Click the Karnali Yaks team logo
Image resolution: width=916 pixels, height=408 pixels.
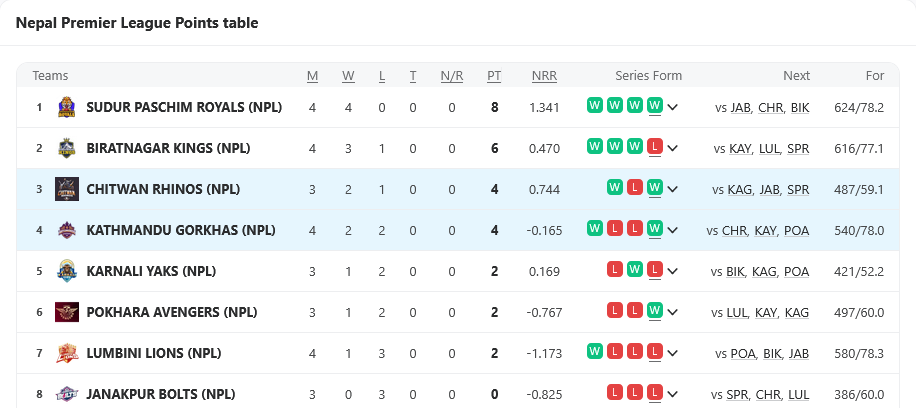coord(67,271)
